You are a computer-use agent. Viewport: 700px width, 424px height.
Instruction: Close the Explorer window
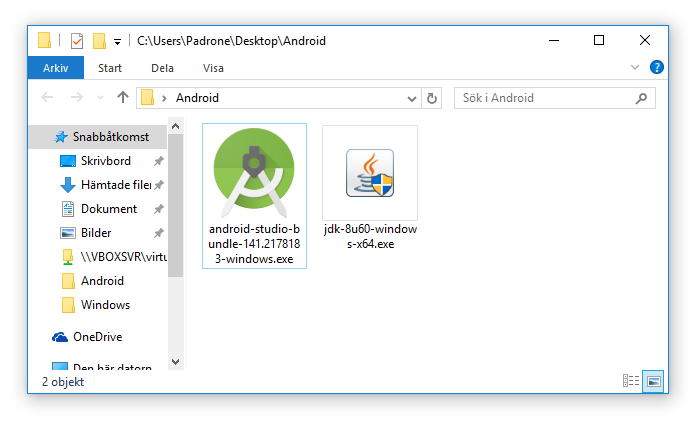tap(644, 41)
